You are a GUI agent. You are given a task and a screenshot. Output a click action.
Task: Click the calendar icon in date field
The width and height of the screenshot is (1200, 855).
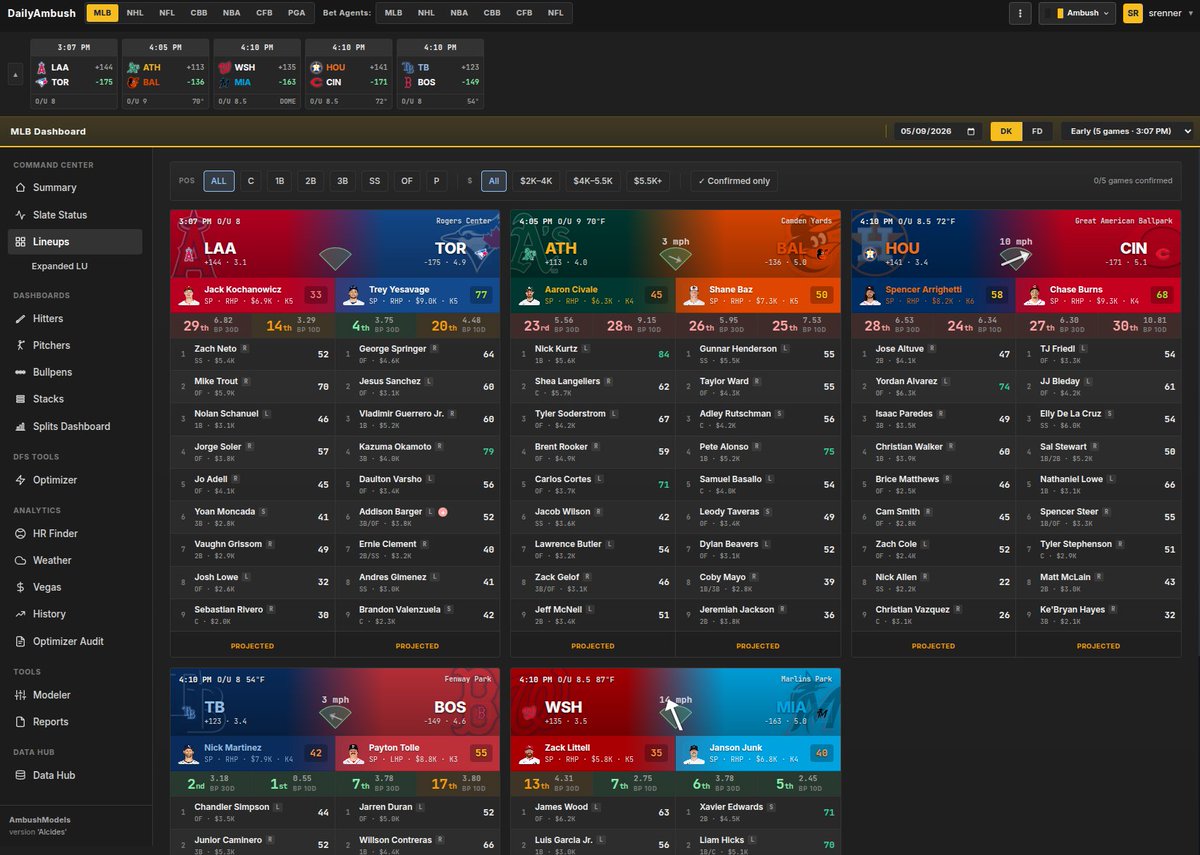click(971, 131)
